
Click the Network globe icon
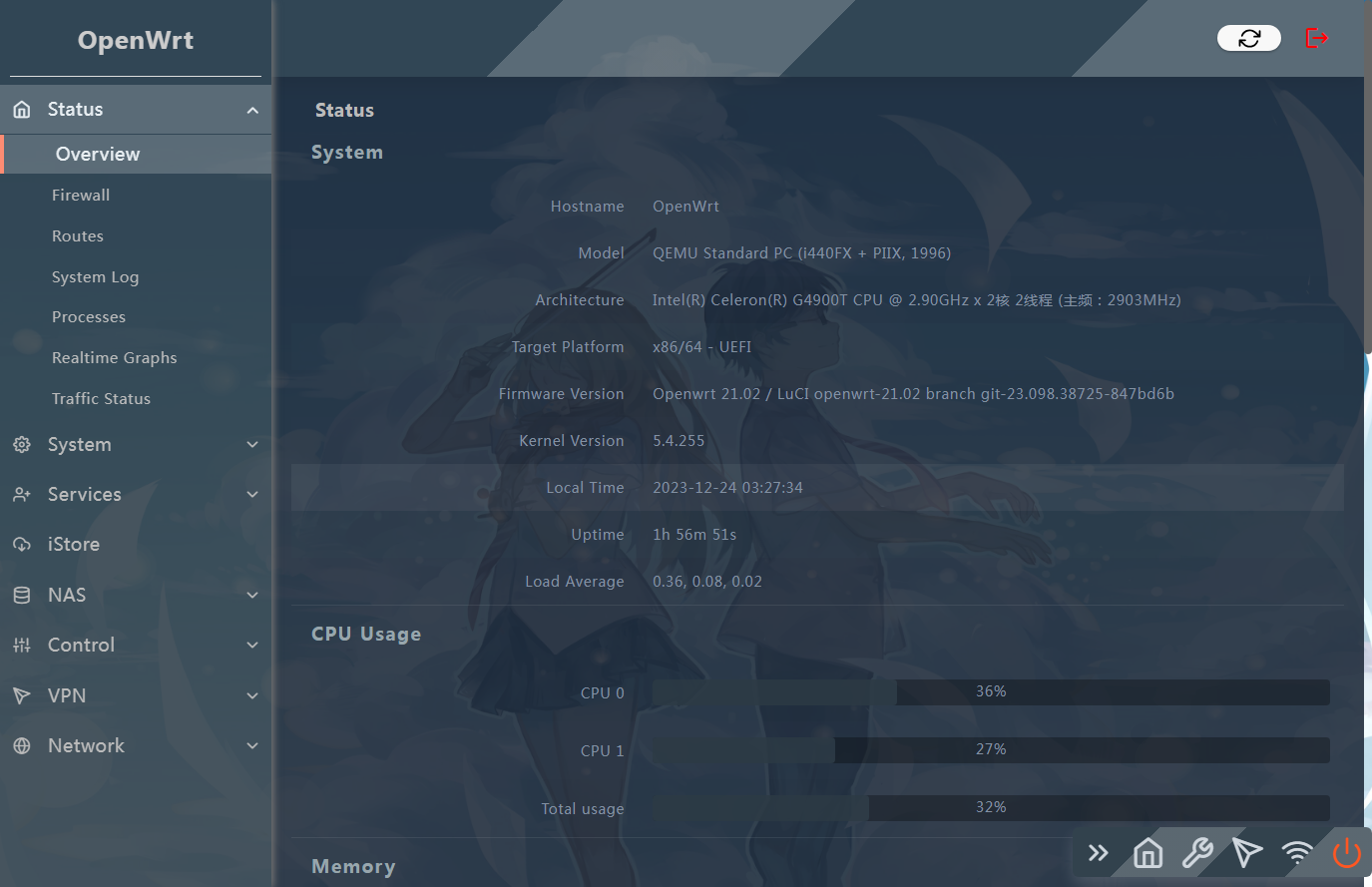pyautogui.click(x=22, y=746)
